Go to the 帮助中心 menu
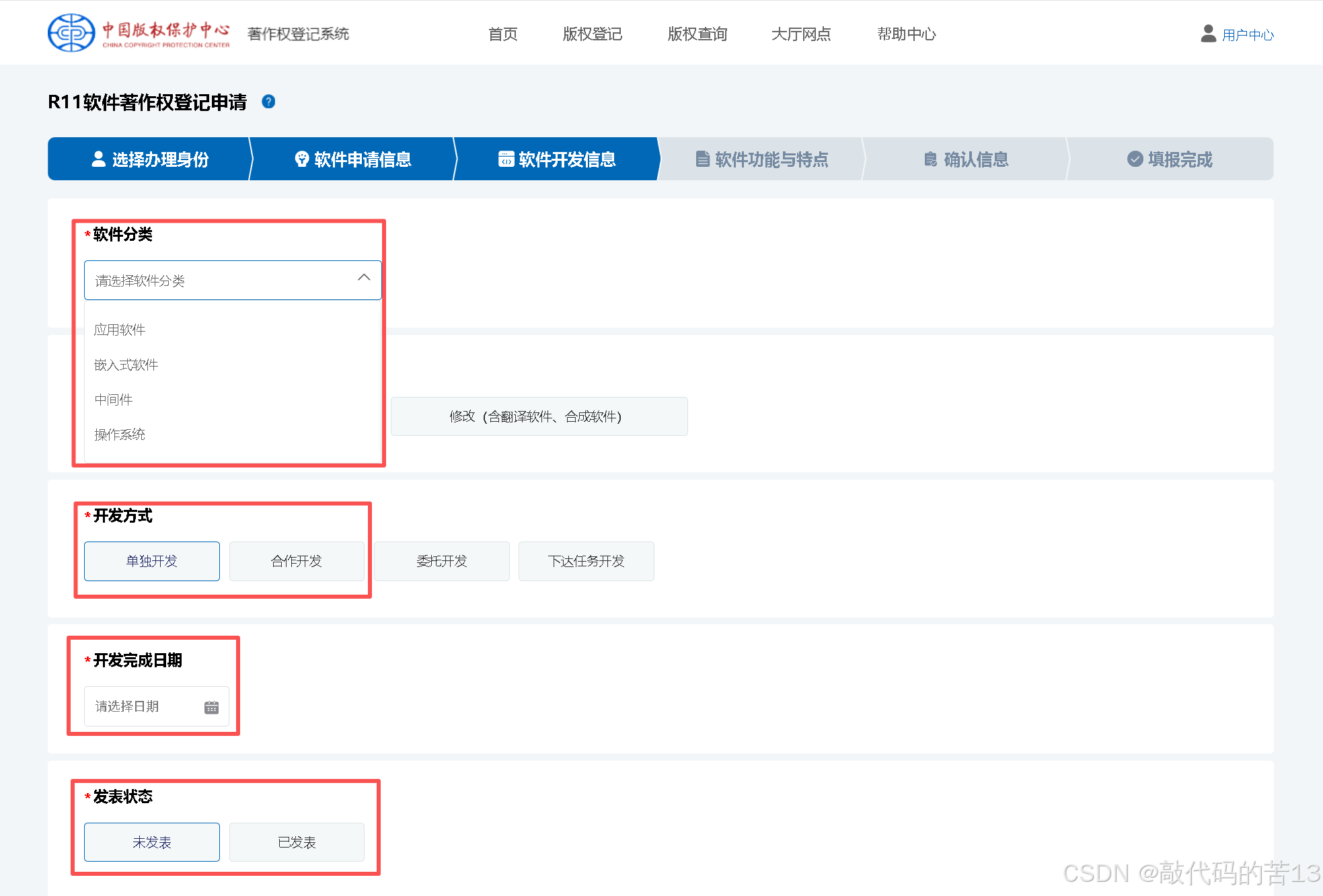This screenshot has width=1323, height=896. [x=906, y=34]
